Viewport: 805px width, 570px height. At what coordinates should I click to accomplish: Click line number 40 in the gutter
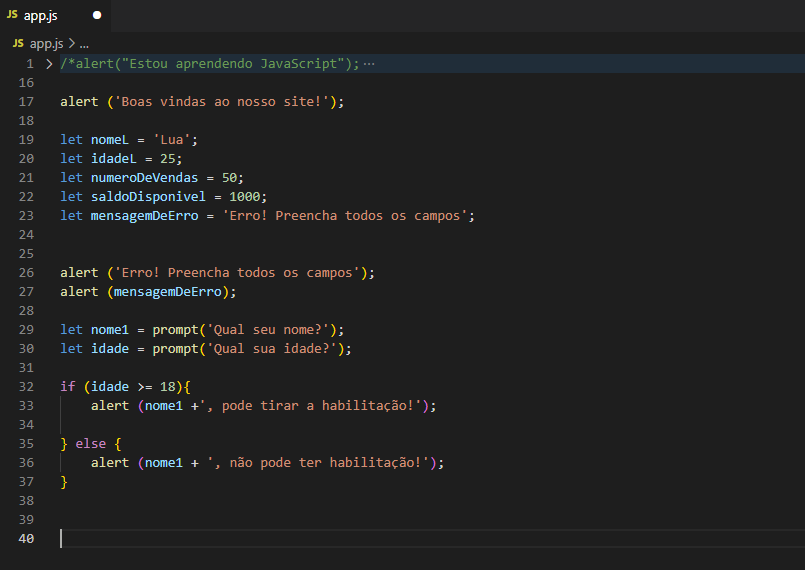[26, 539]
